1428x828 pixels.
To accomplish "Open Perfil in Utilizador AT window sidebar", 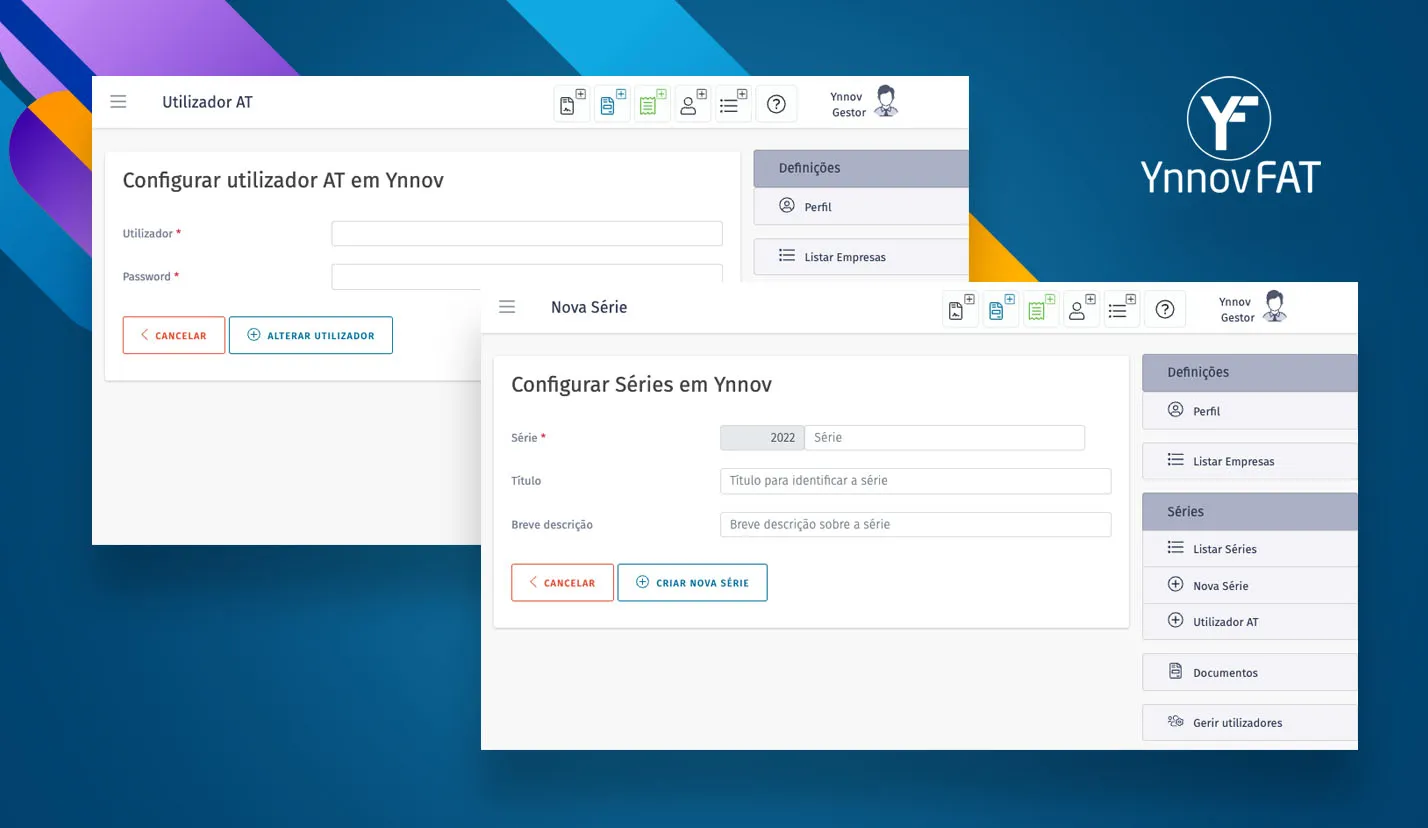I will pyautogui.click(x=861, y=206).
